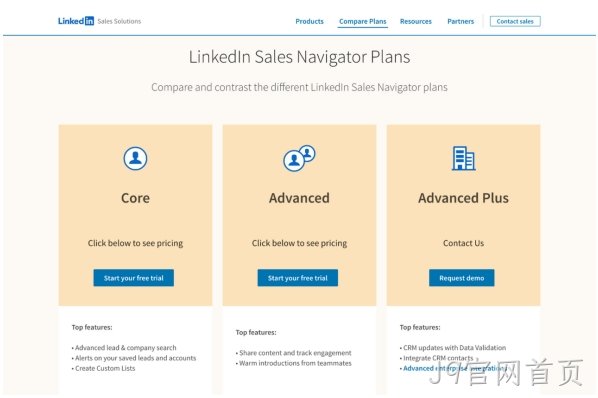The image size is (598, 398).
Task: Open the Partners menu
Action: tap(460, 21)
